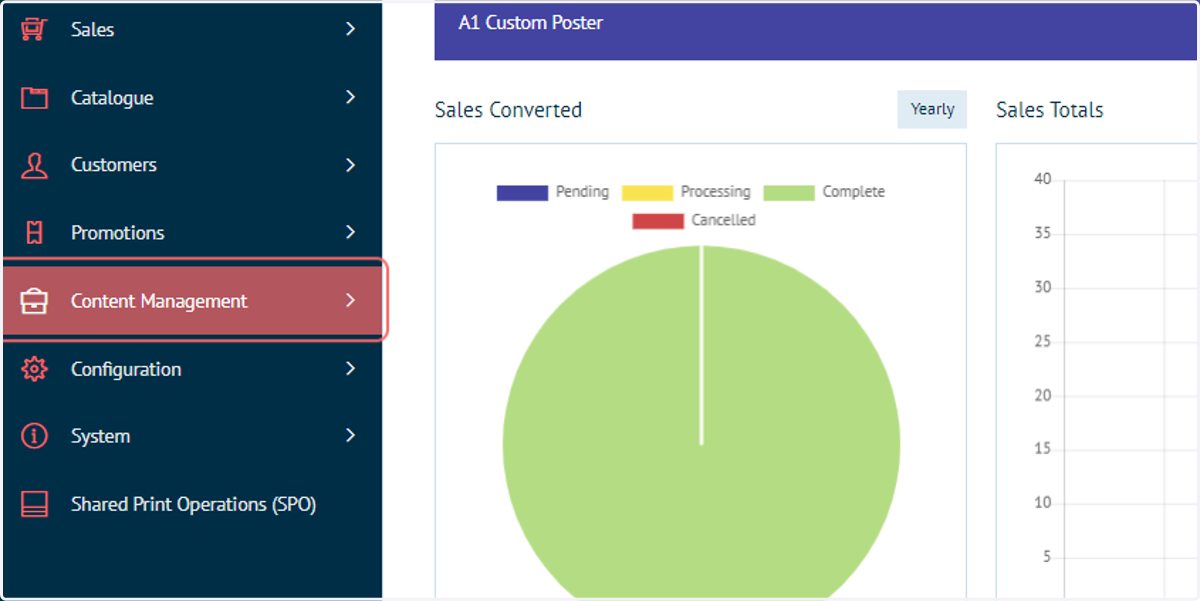This screenshot has height=601, width=1200.
Task: Open the Customers menu item
Action: click(191, 165)
